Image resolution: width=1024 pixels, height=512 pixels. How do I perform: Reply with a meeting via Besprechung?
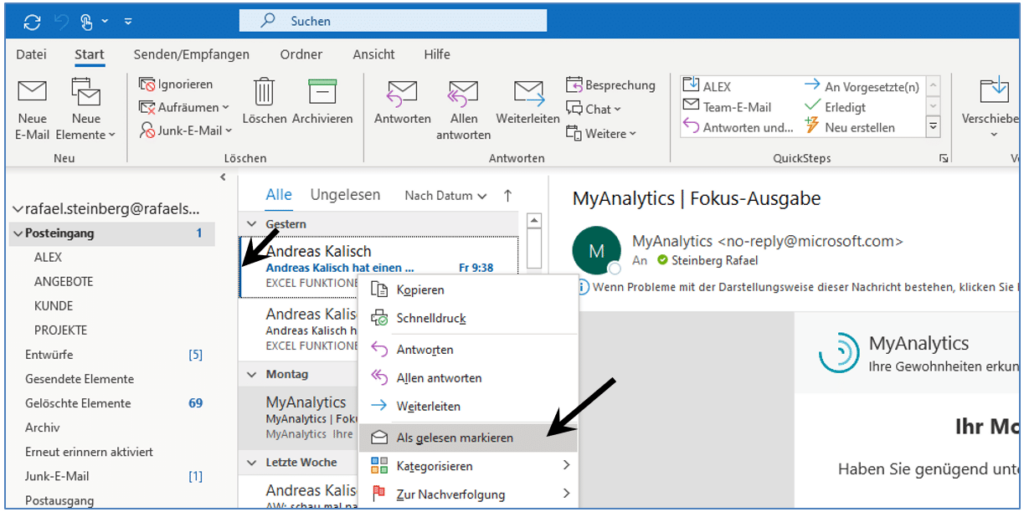[610, 85]
